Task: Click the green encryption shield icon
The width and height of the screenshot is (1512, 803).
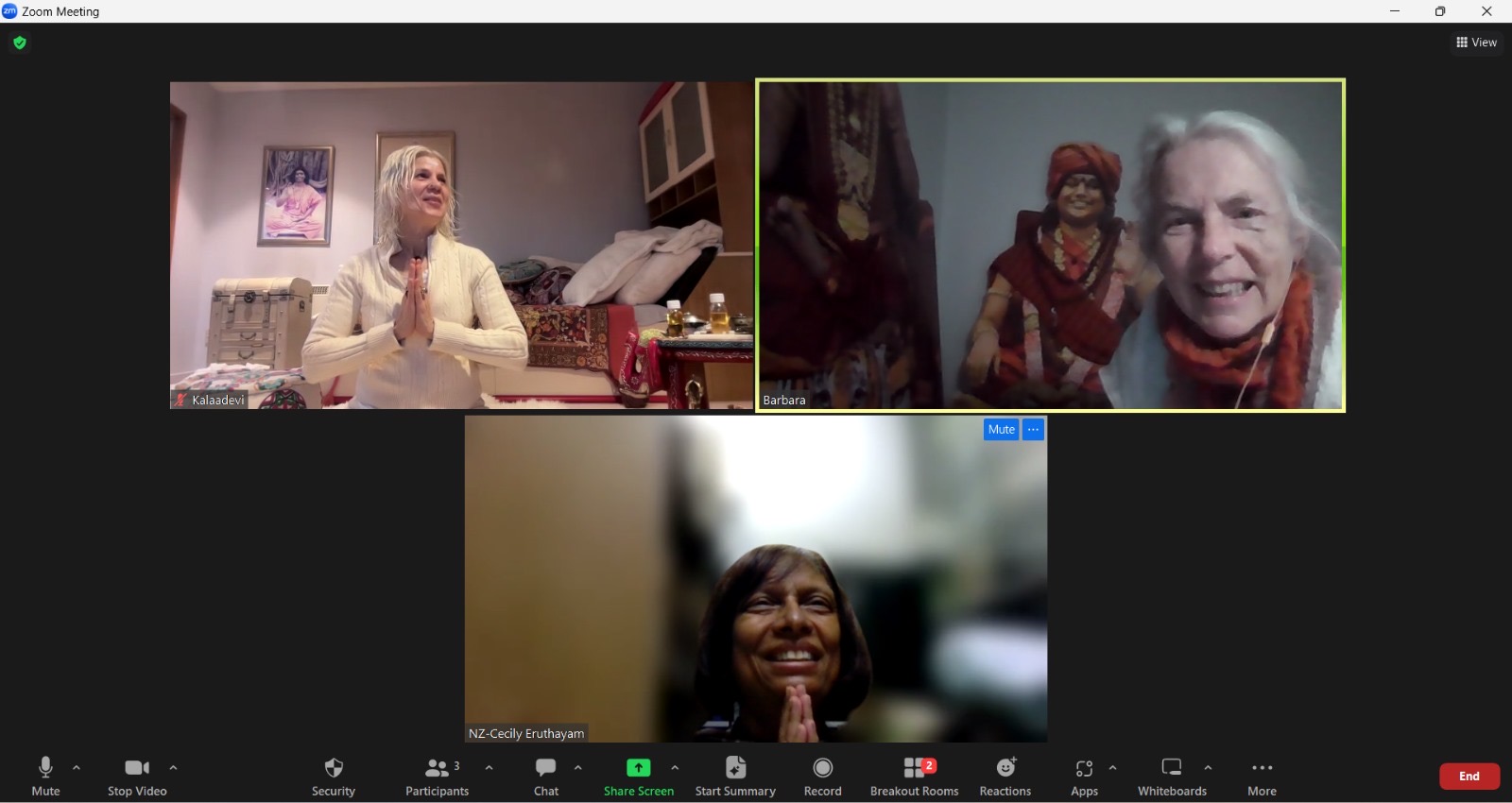Action: tap(20, 43)
